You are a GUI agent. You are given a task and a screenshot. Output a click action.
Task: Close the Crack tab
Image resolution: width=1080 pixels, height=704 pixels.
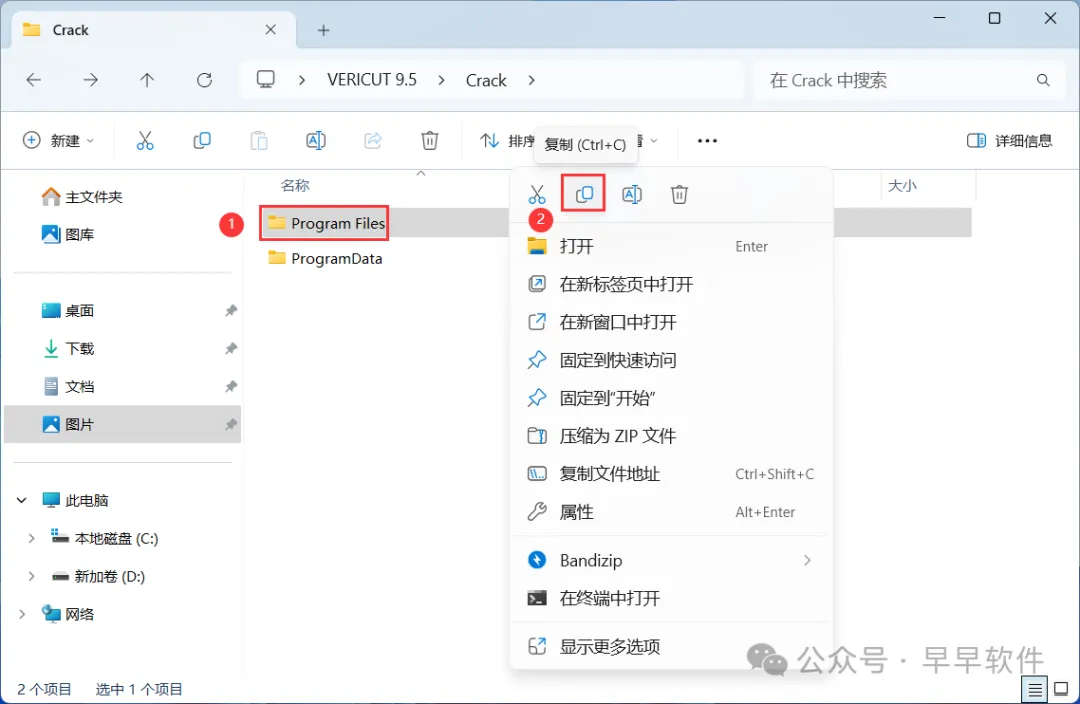[x=271, y=30]
